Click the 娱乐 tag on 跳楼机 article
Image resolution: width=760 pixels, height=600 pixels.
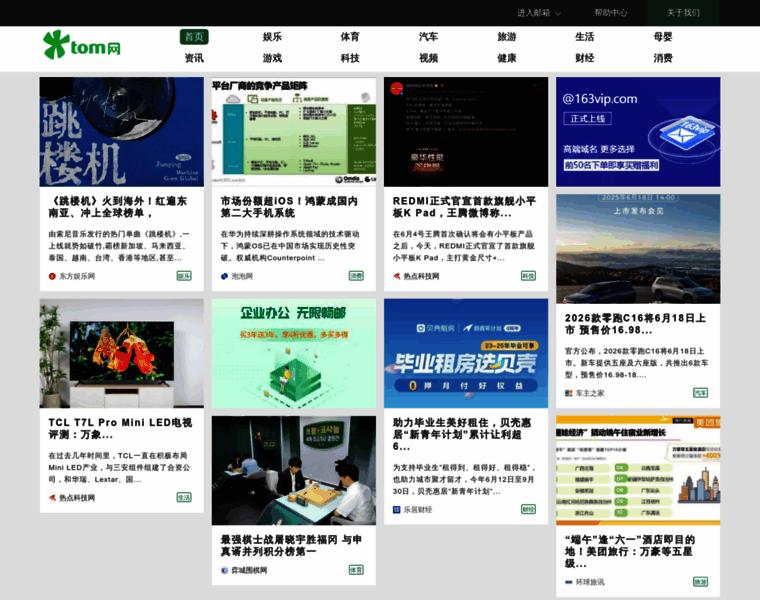184,276
